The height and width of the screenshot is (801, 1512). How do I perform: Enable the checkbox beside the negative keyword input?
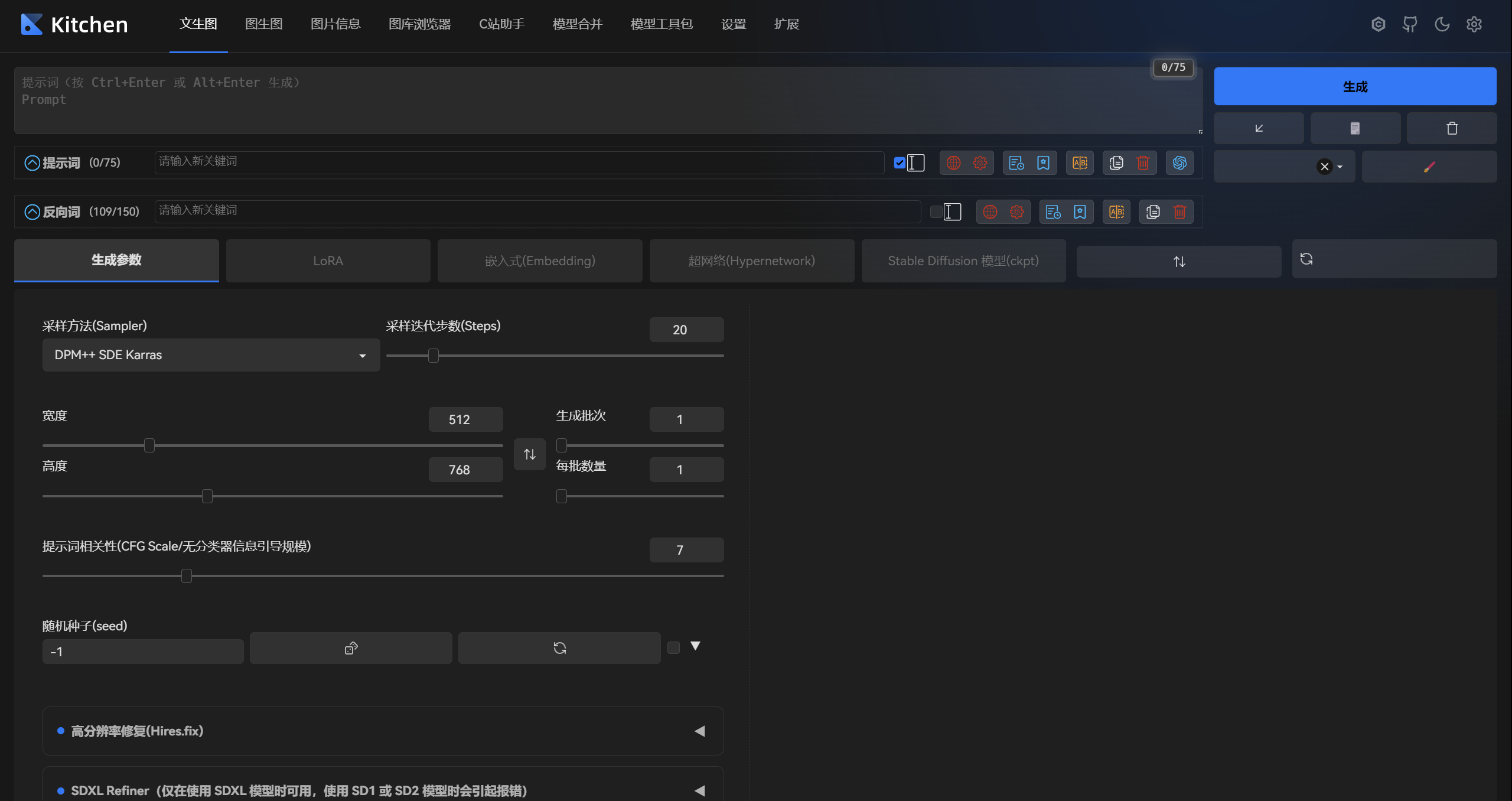pos(936,211)
